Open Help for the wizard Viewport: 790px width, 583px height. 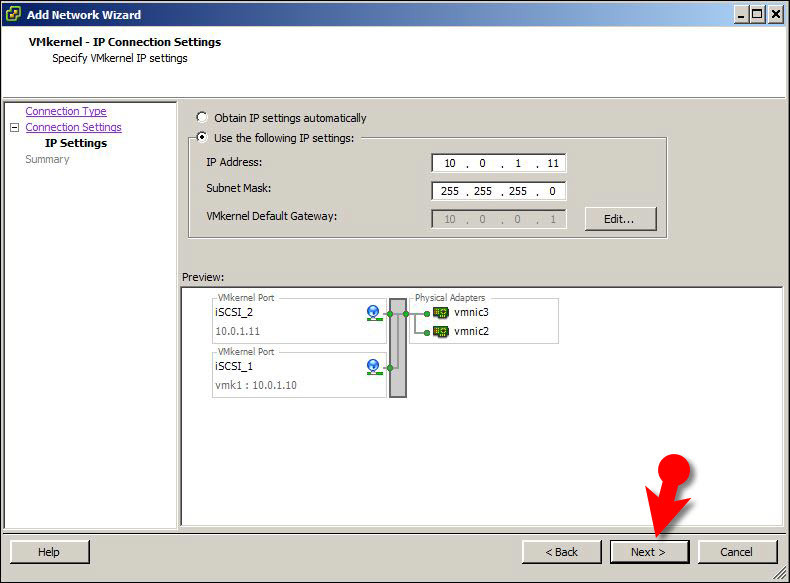pyautogui.click(x=49, y=552)
